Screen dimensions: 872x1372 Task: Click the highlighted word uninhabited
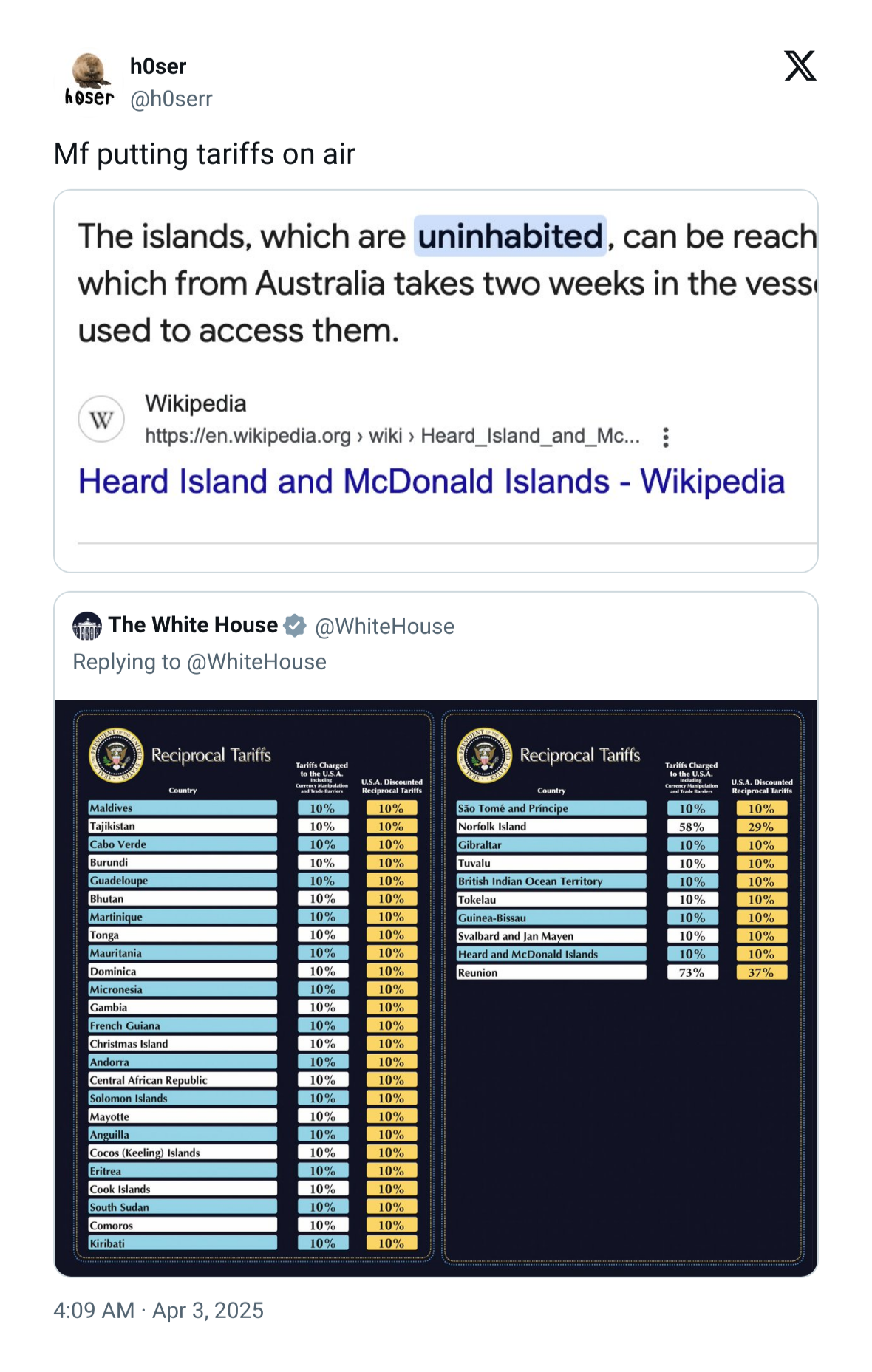510,236
